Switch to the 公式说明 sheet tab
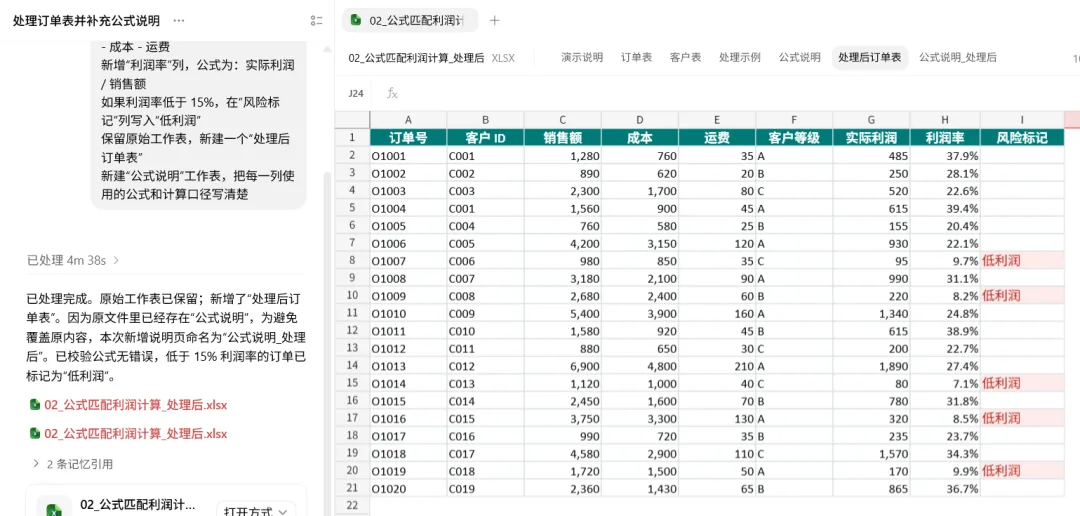 click(x=800, y=58)
